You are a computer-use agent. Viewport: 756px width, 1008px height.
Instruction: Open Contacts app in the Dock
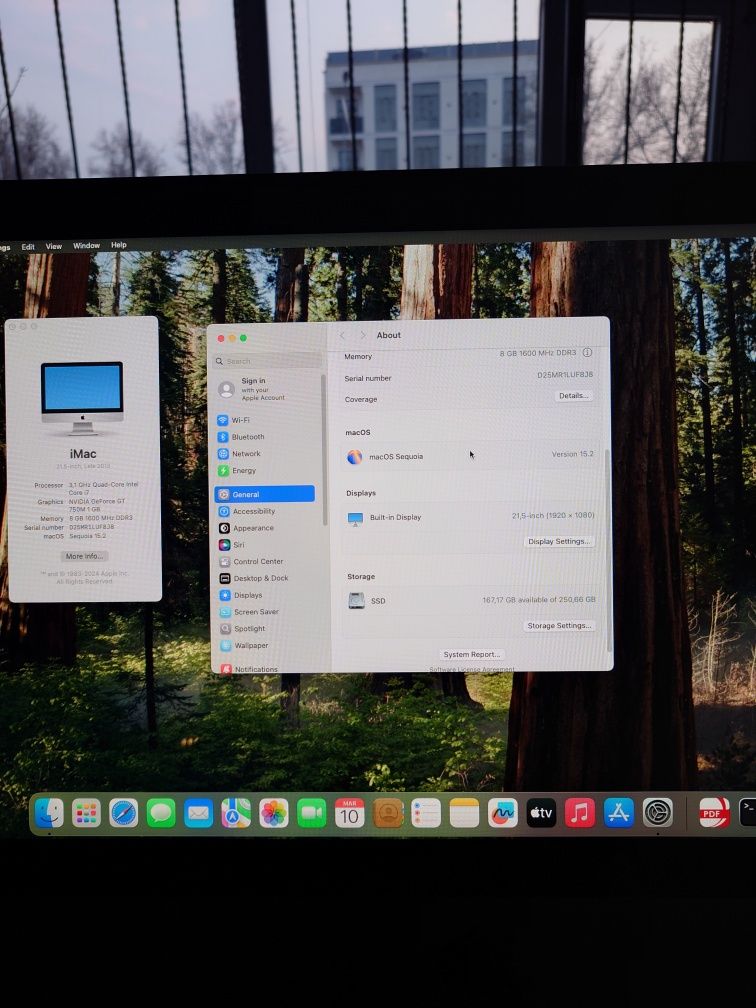pos(388,813)
